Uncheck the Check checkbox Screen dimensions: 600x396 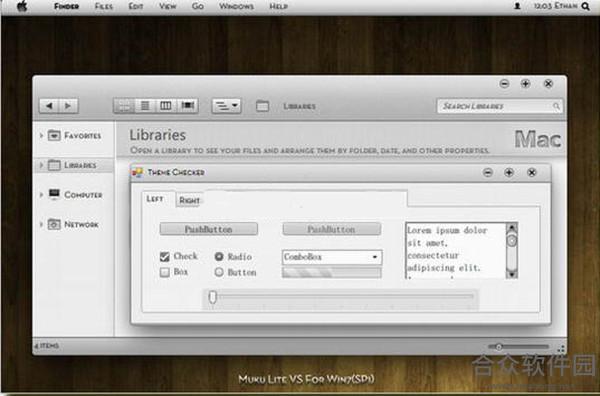pos(165,256)
